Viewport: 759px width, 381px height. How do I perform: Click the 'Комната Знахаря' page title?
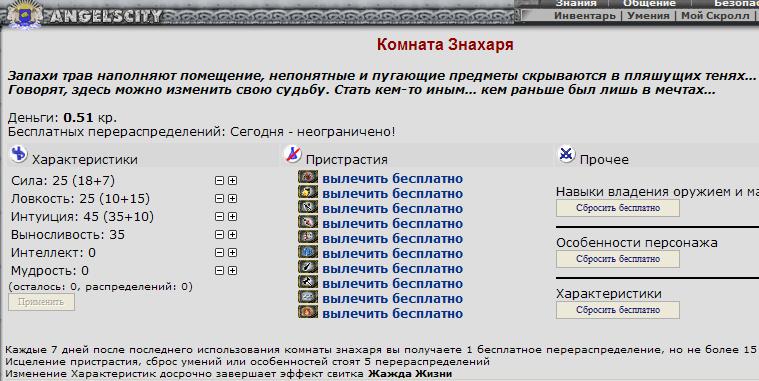point(445,45)
